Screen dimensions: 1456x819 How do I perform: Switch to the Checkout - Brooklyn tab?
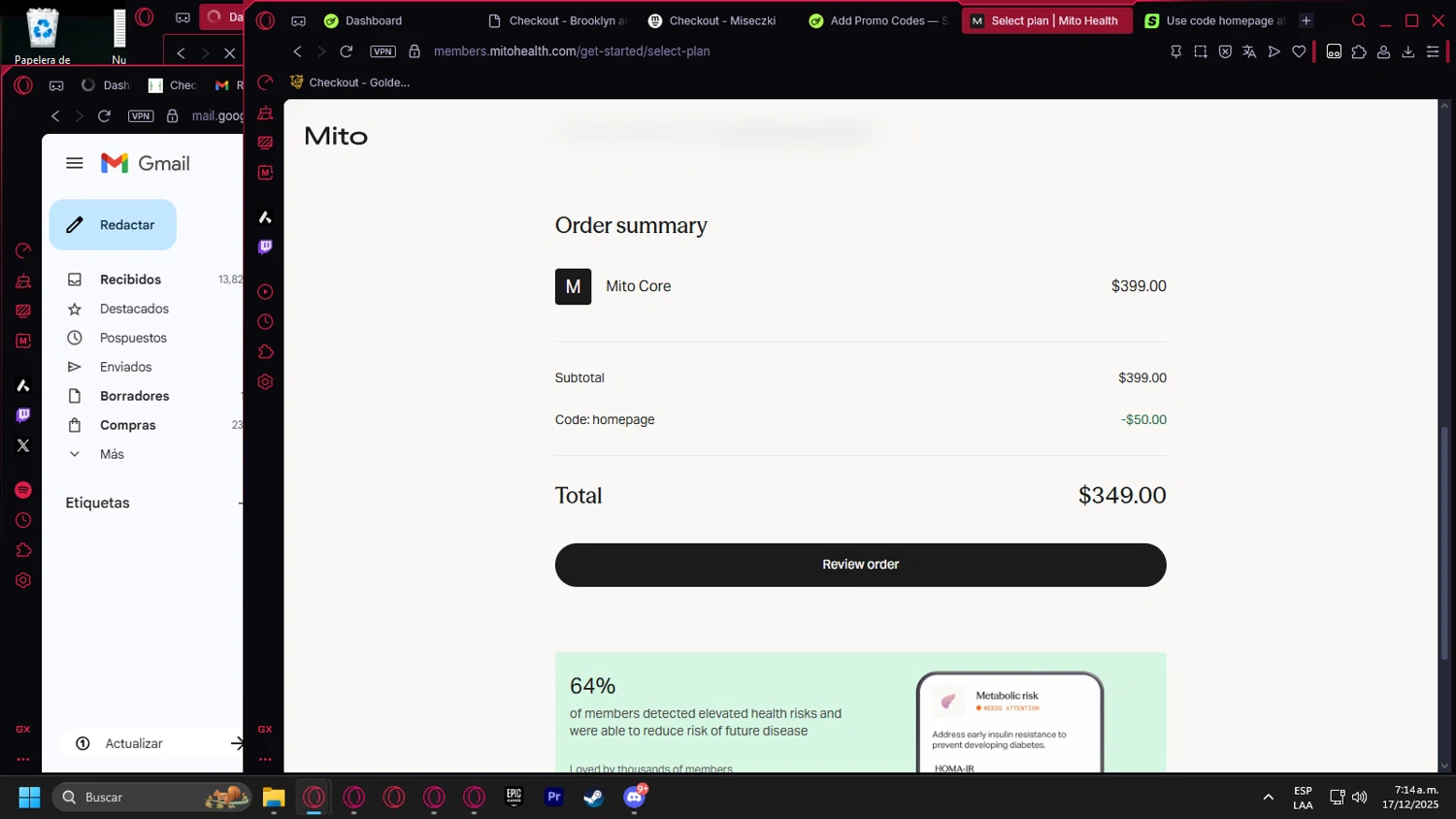(x=557, y=20)
